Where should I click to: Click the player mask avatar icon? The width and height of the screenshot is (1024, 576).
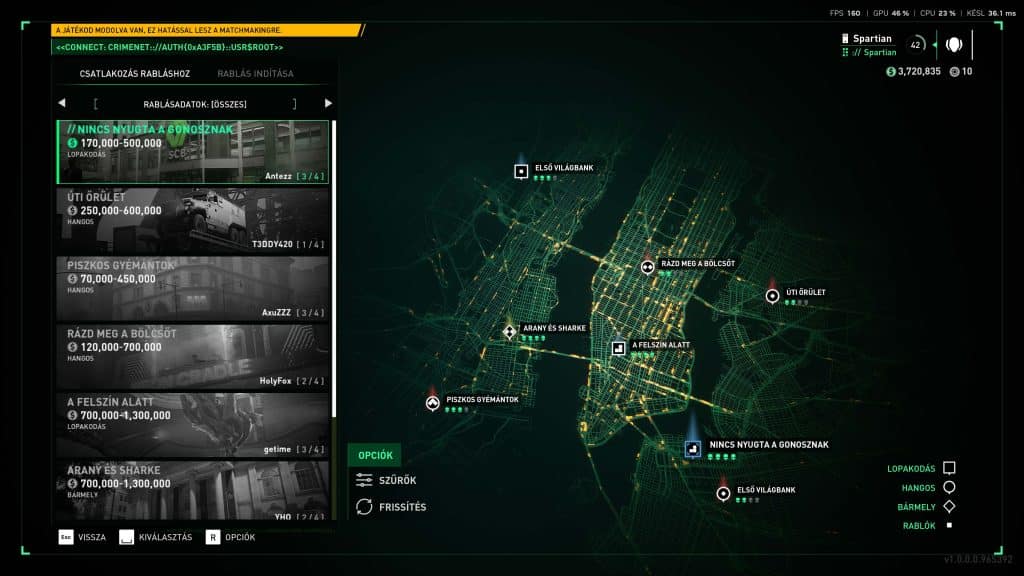click(x=954, y=44)
